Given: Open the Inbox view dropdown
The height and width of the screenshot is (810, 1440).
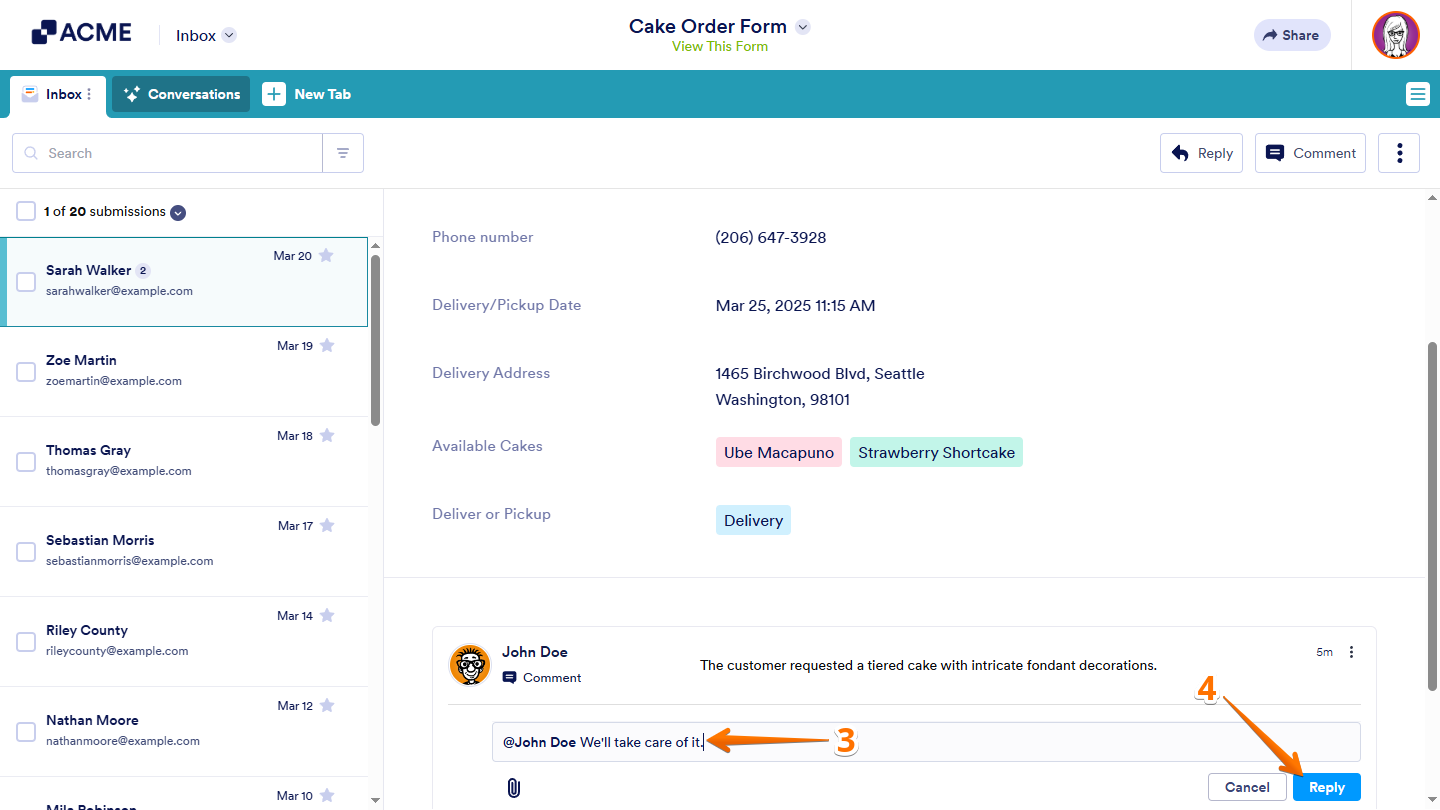Looking at the screenshot, I should (229, 34).
